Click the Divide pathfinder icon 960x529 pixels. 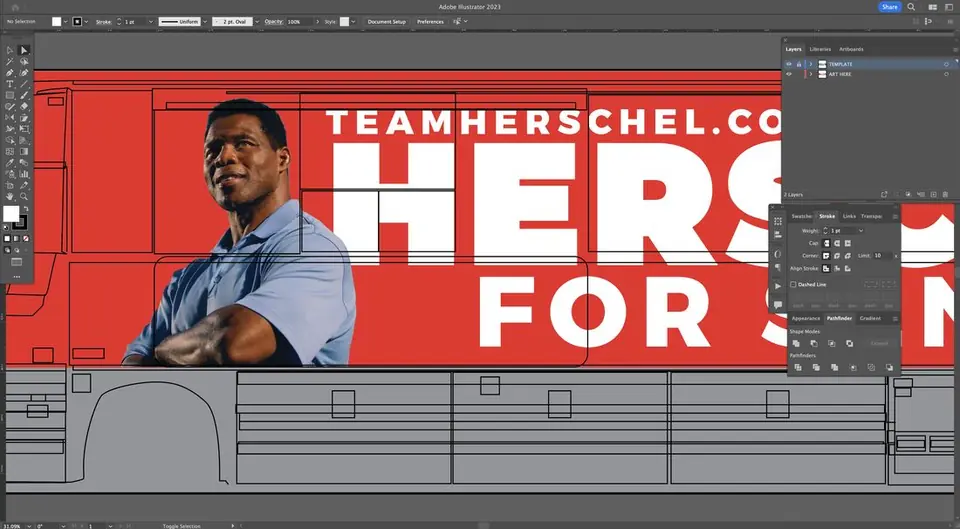pos(798,367)
